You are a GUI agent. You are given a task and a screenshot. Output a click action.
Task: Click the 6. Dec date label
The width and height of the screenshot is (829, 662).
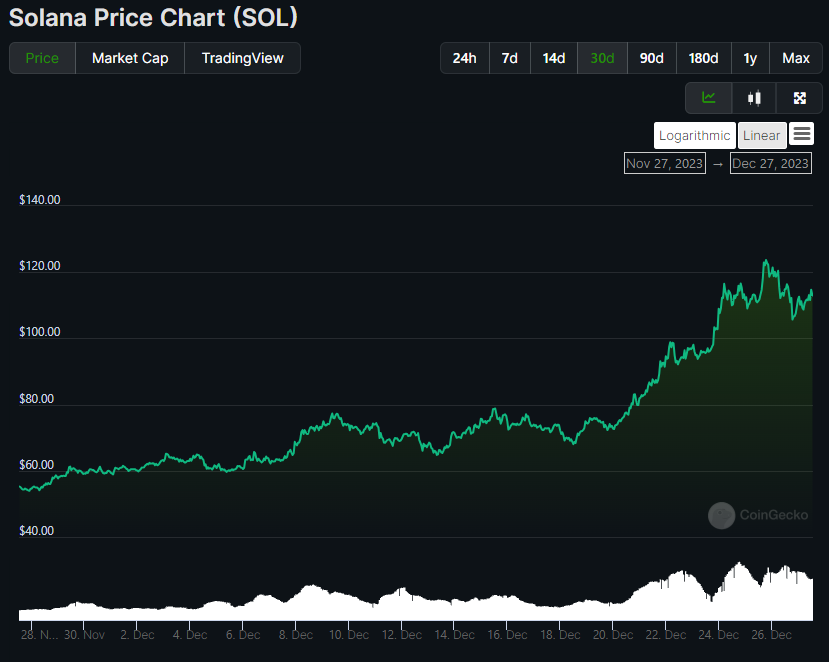243,635
